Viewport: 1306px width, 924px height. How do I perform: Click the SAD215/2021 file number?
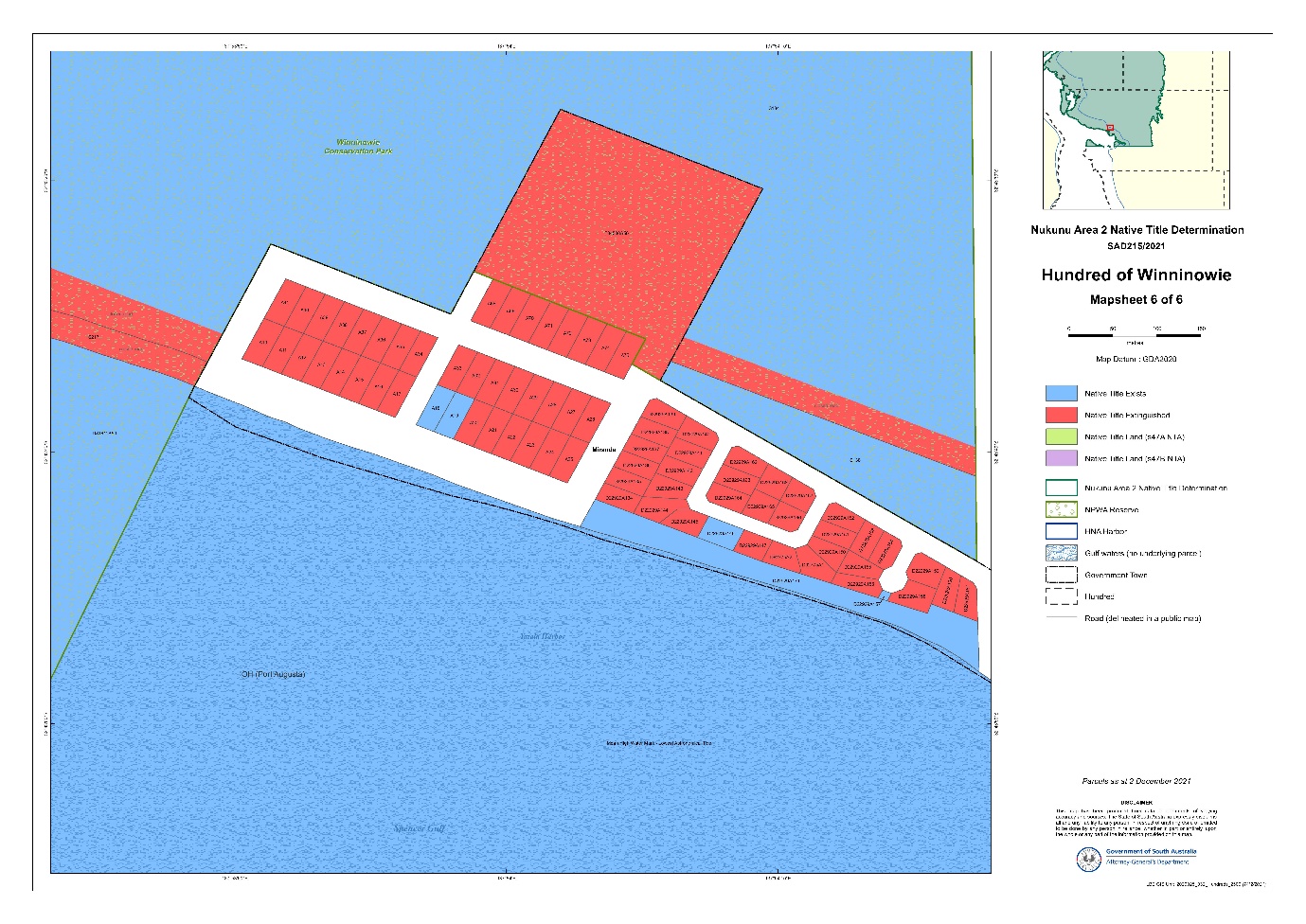1136,246
